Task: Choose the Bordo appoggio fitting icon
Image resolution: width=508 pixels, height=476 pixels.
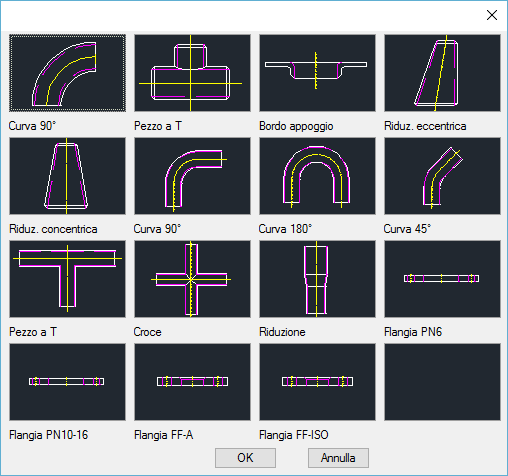Action: click(x=317, y=73)
